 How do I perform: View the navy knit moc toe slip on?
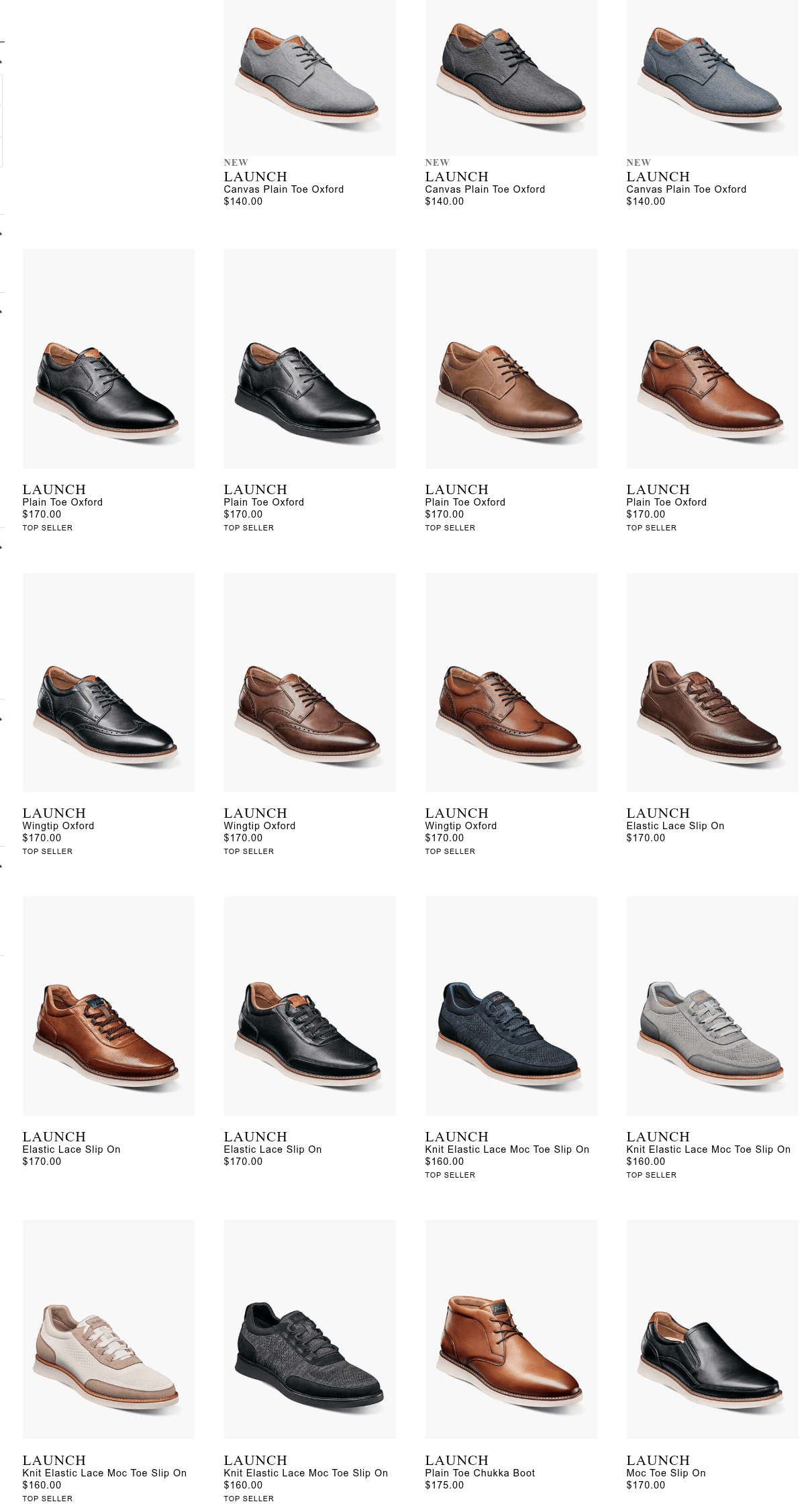click(511, 1006)
